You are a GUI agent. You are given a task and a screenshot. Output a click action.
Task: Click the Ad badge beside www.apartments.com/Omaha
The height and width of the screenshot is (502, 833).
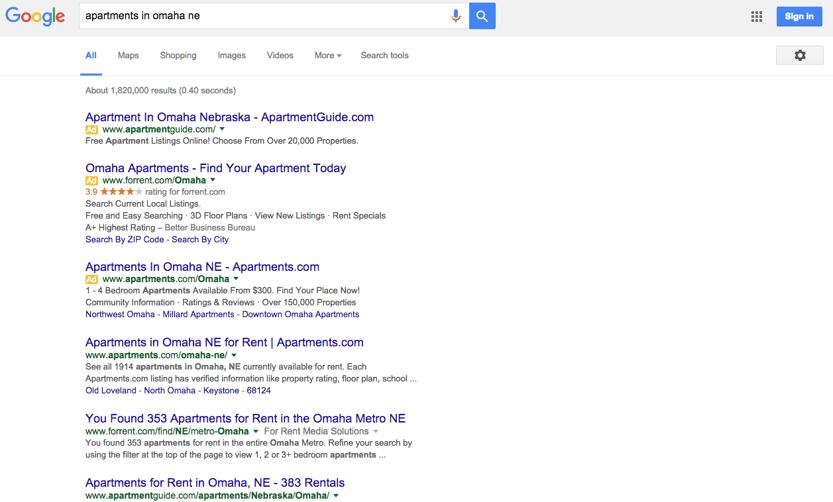(91, 279)
